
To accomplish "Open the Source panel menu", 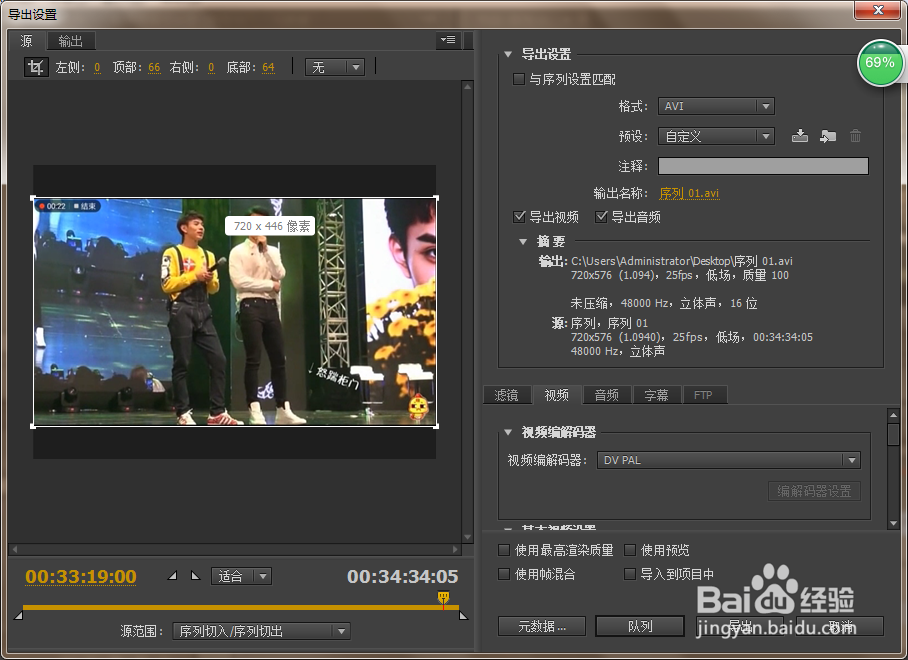I will coord(447,40).
